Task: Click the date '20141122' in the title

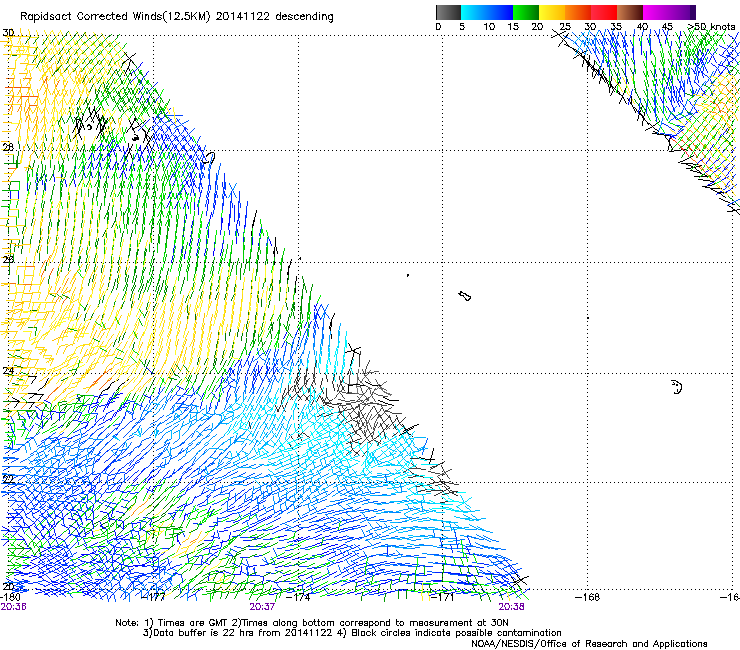Action: click(x=243, y=16)
